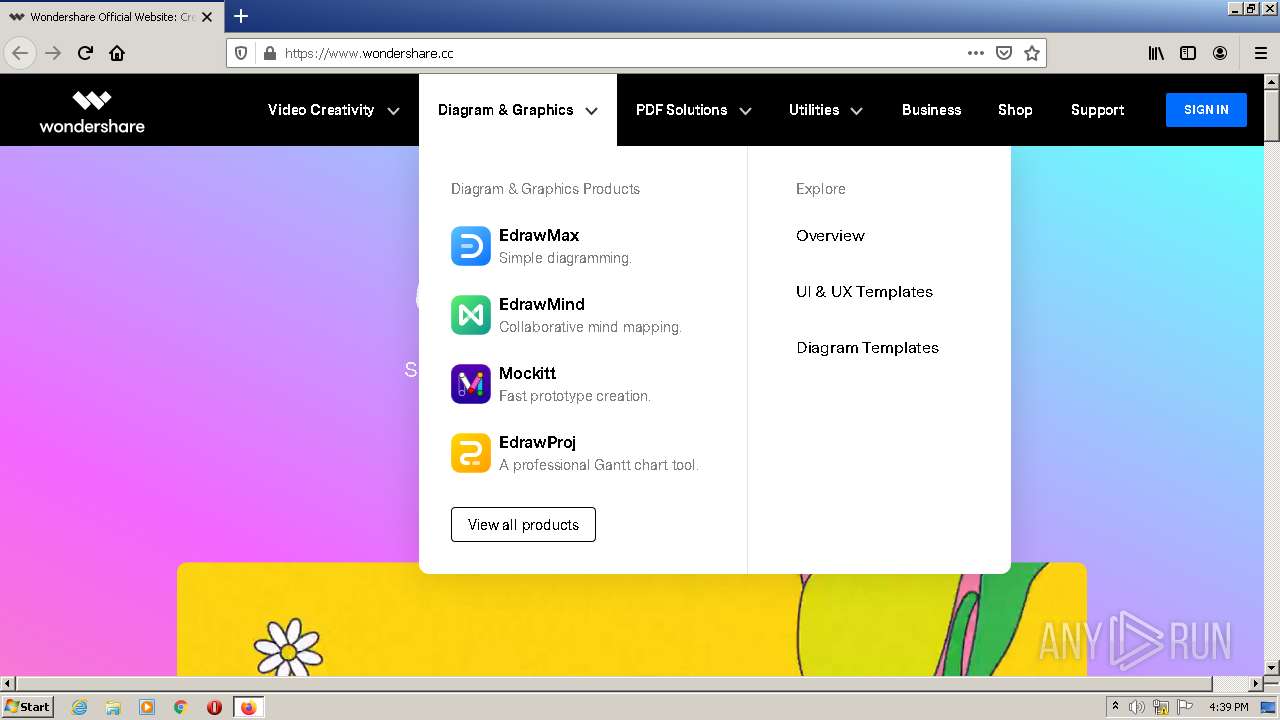Click the 'Diagram & Graphics Products' heading
This screenshot has height=720, width=1280.
pyautogui.click(x=545, y=189)
